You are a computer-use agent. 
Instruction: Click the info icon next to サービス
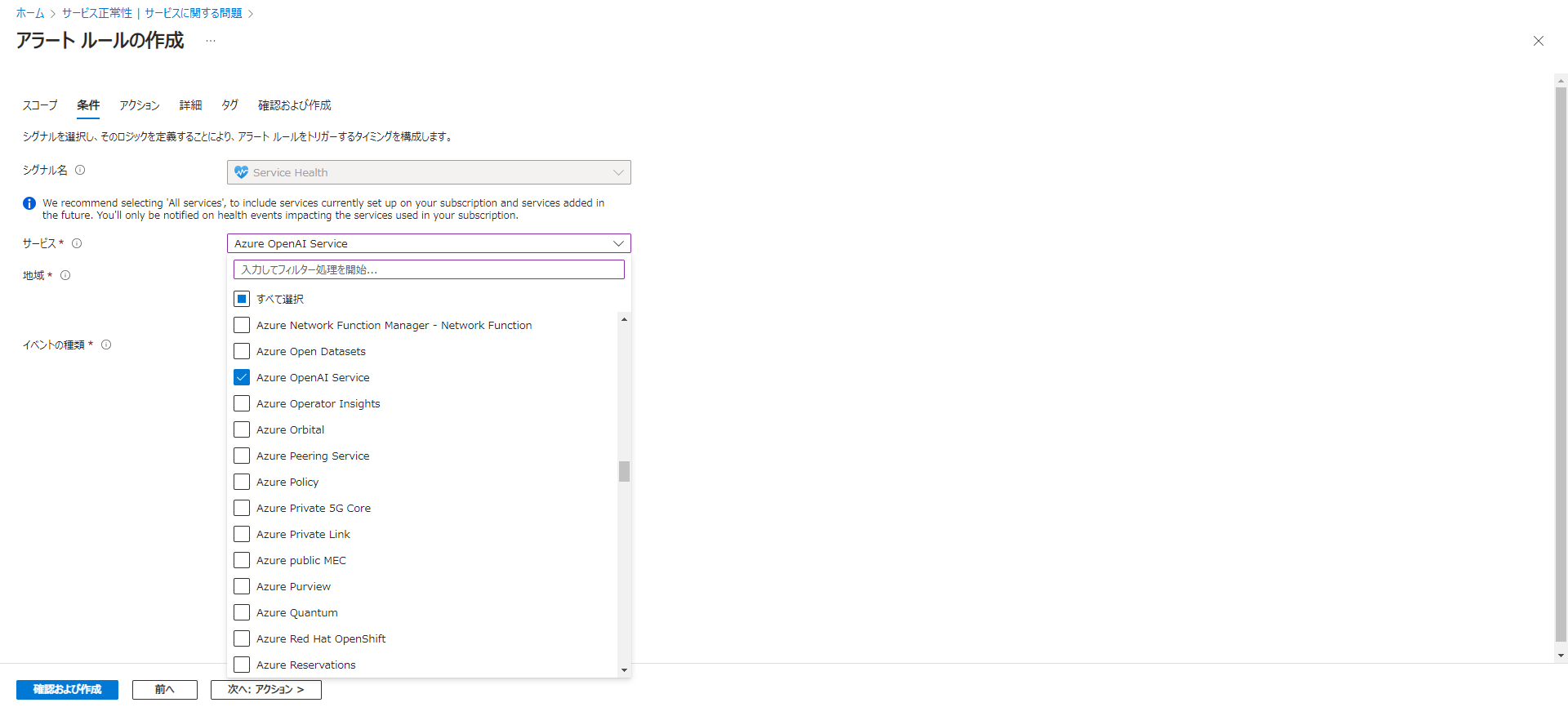pyautogui.click(x=77, y=243)
